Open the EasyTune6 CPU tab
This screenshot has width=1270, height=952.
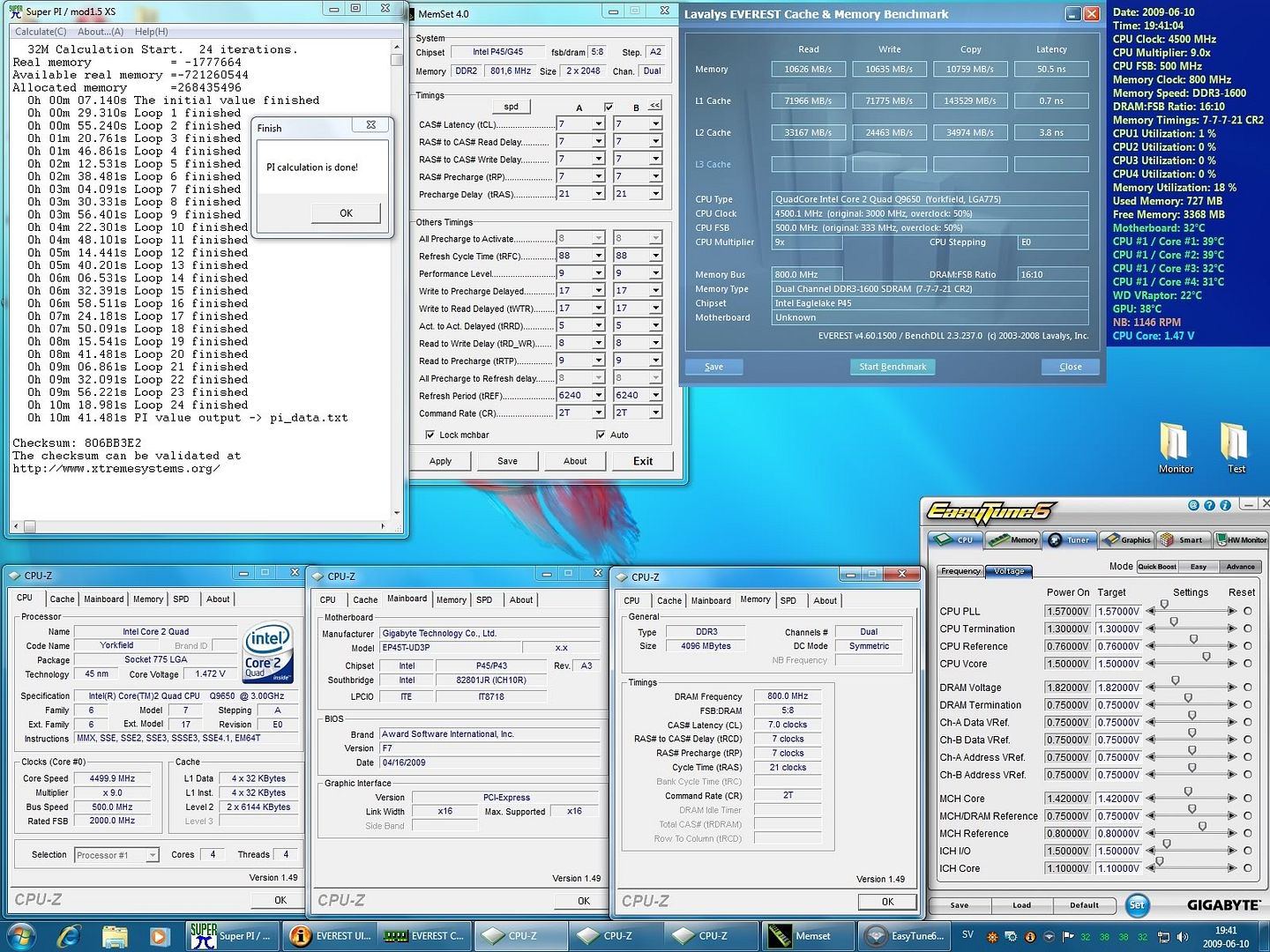tap(956, 539)
